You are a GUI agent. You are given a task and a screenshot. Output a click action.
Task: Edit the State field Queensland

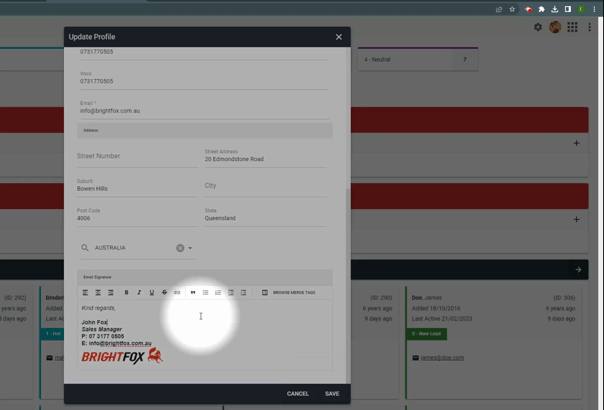265,218
